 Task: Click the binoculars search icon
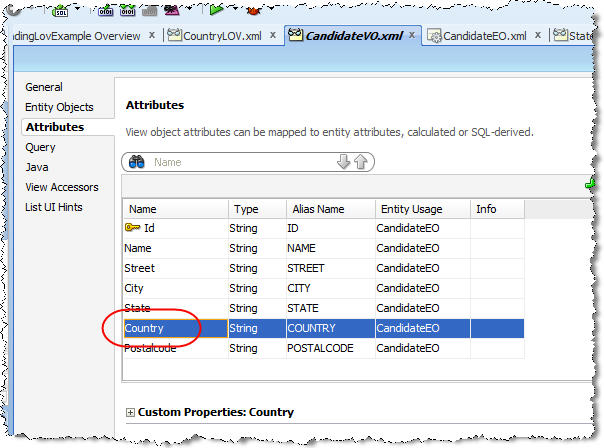coord(138,162)
